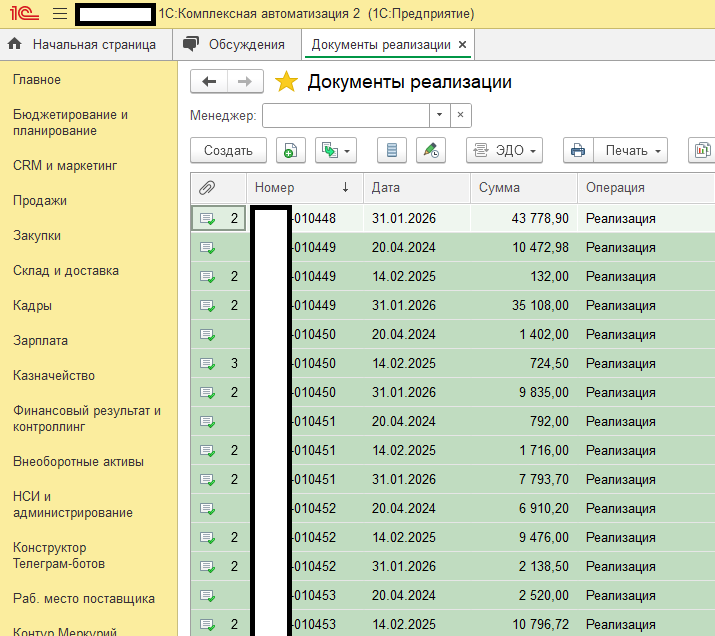Click the copy document icon button

[290, 150]
